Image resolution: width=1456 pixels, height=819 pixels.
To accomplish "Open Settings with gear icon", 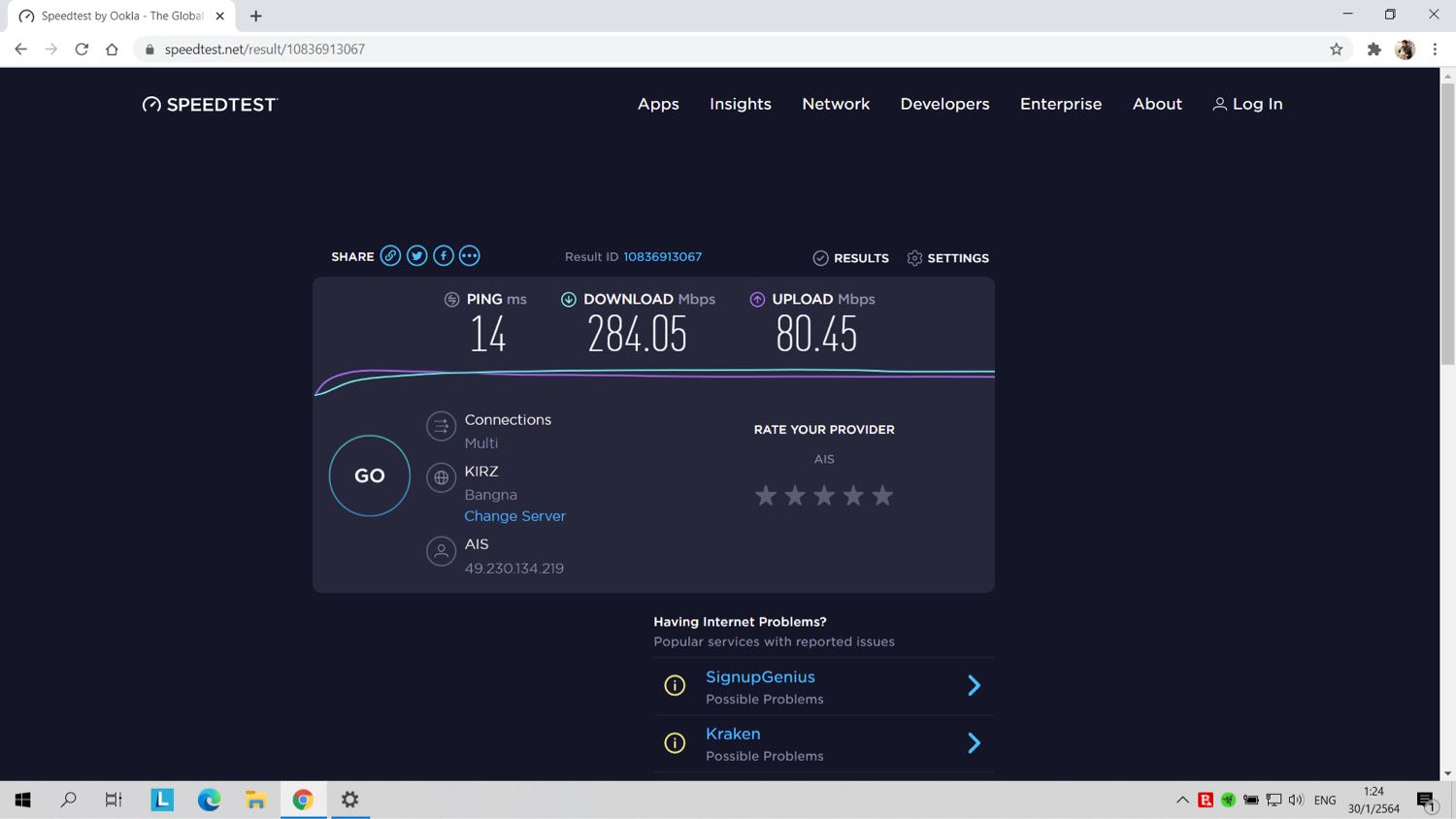I will pyautogui.click(x=947, y=258).
